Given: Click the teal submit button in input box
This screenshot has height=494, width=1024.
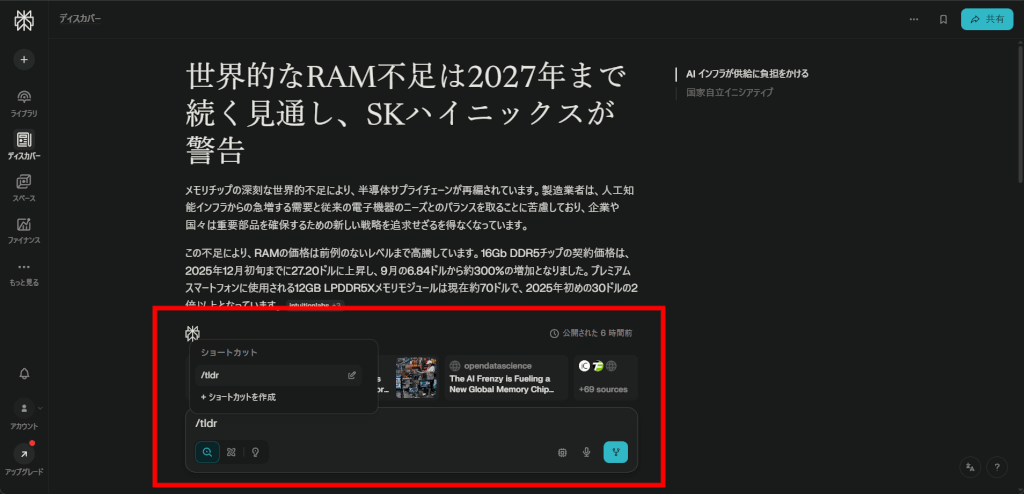Looking at the screenshot, I should coord(616,452).
